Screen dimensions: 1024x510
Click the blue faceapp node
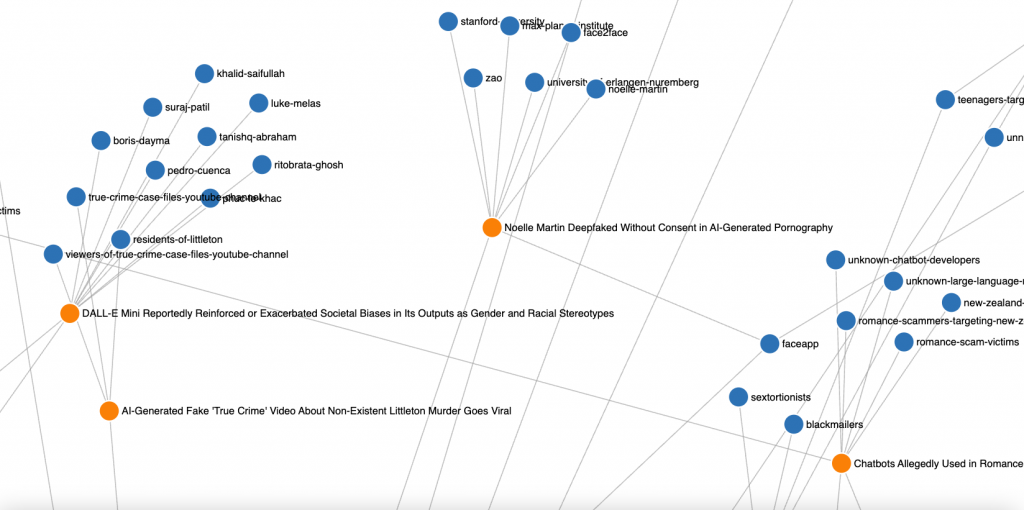(769, 344)
